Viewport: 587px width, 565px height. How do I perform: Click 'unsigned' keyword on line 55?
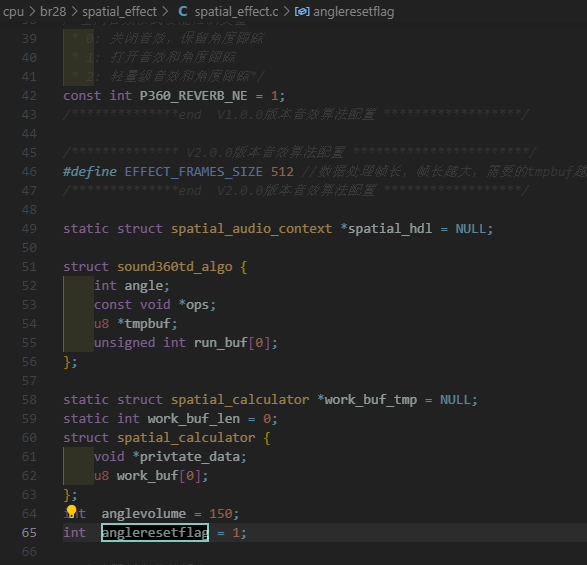point(125,343)
